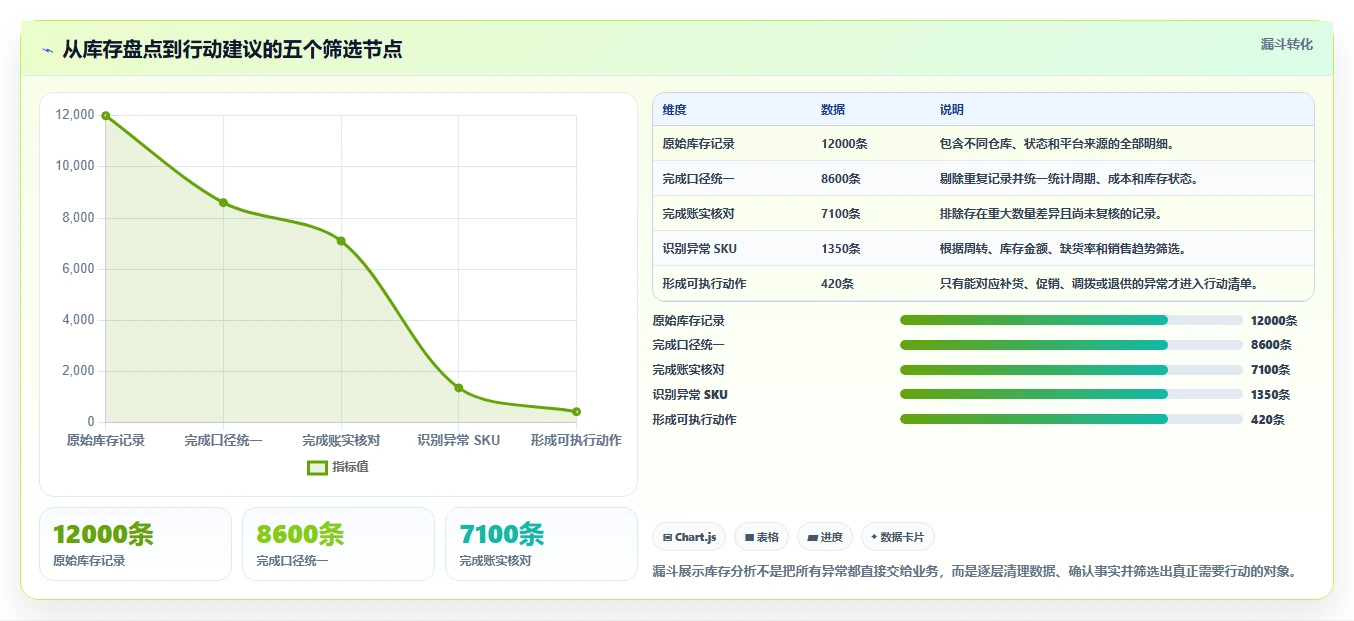Click the chart data point for 完成口径统一

[x=223, y=202]
